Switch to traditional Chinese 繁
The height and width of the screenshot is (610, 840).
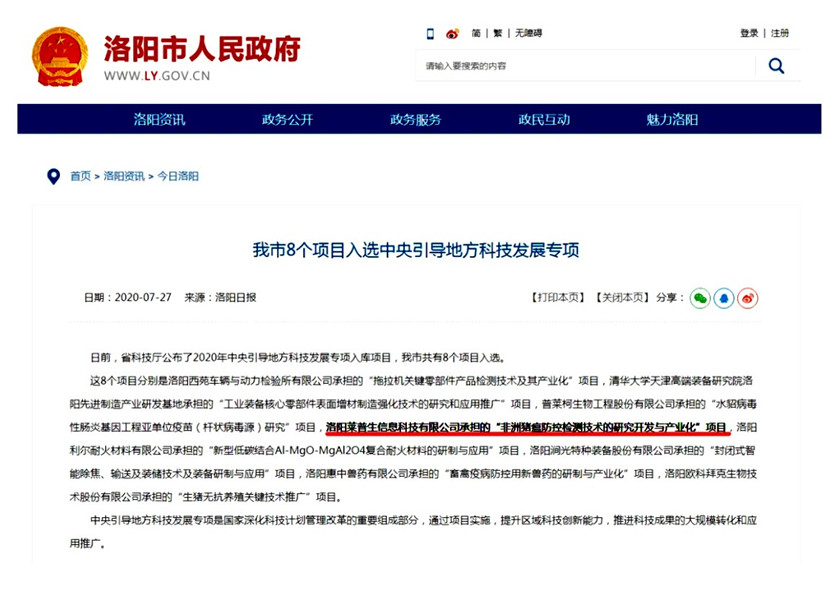pyautogui.click(x=498, y=33)
